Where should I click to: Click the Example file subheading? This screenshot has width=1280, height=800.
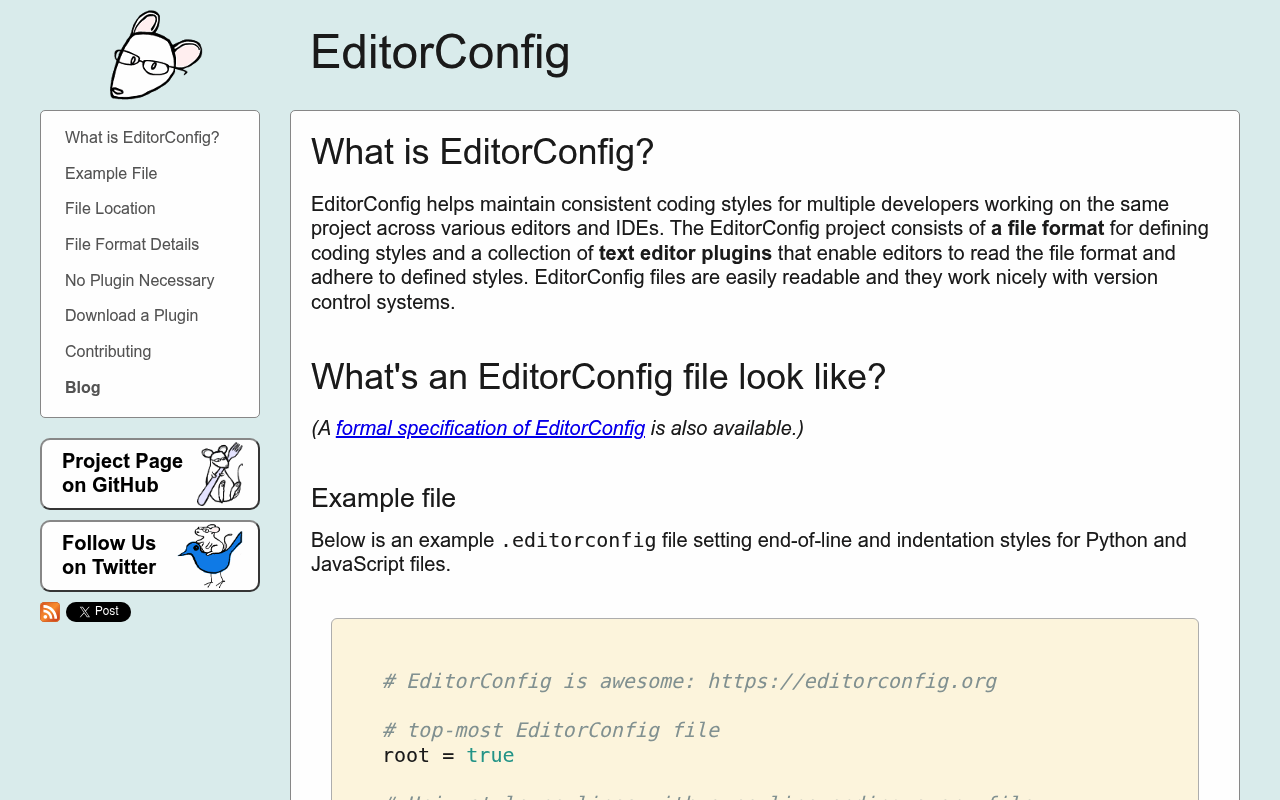point(383,498)
